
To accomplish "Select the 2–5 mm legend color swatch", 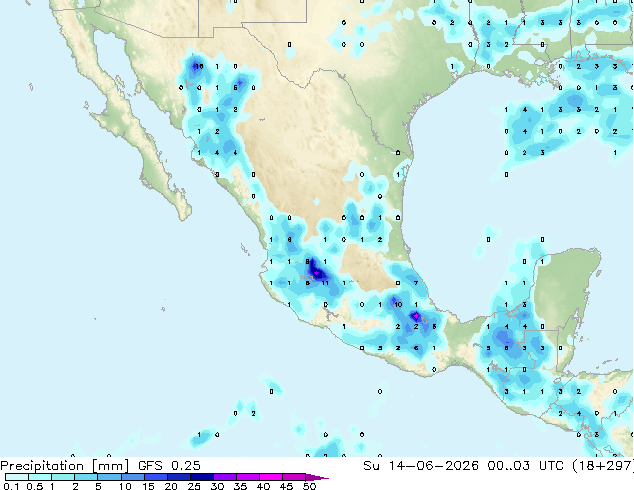I will [x=86, y=477].
